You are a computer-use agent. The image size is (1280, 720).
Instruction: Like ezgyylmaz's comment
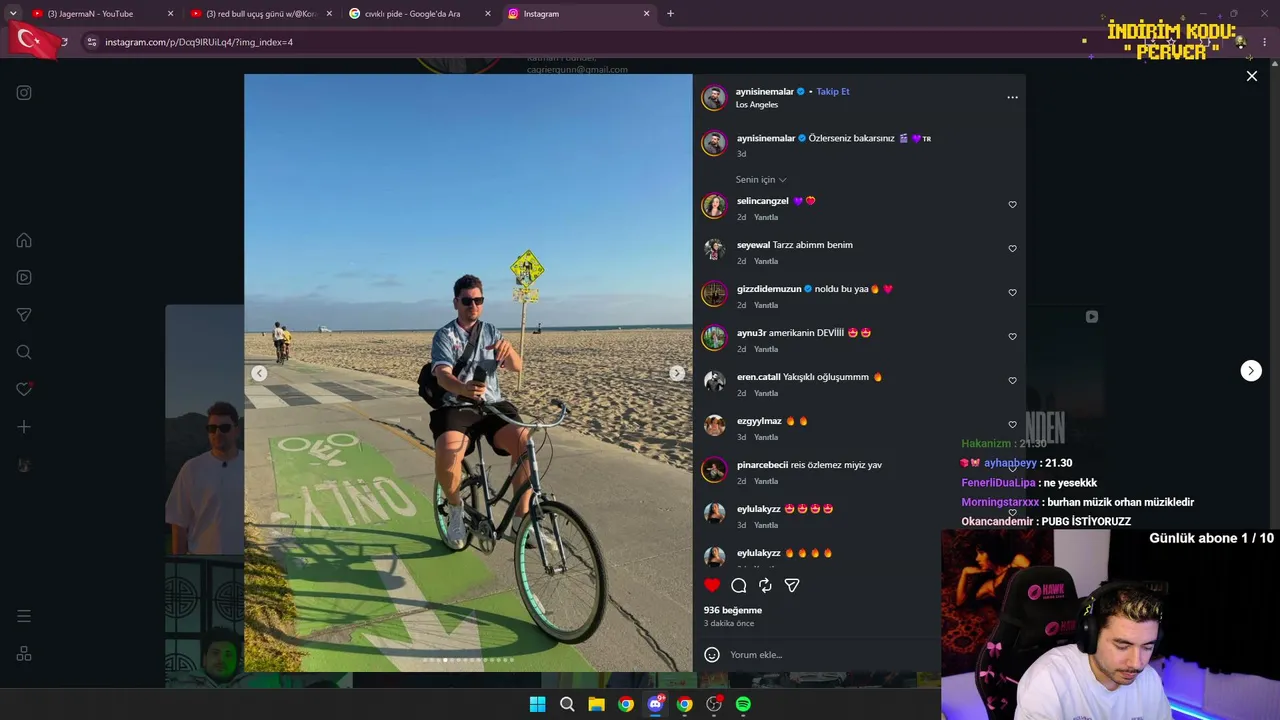pos(1012,425)
